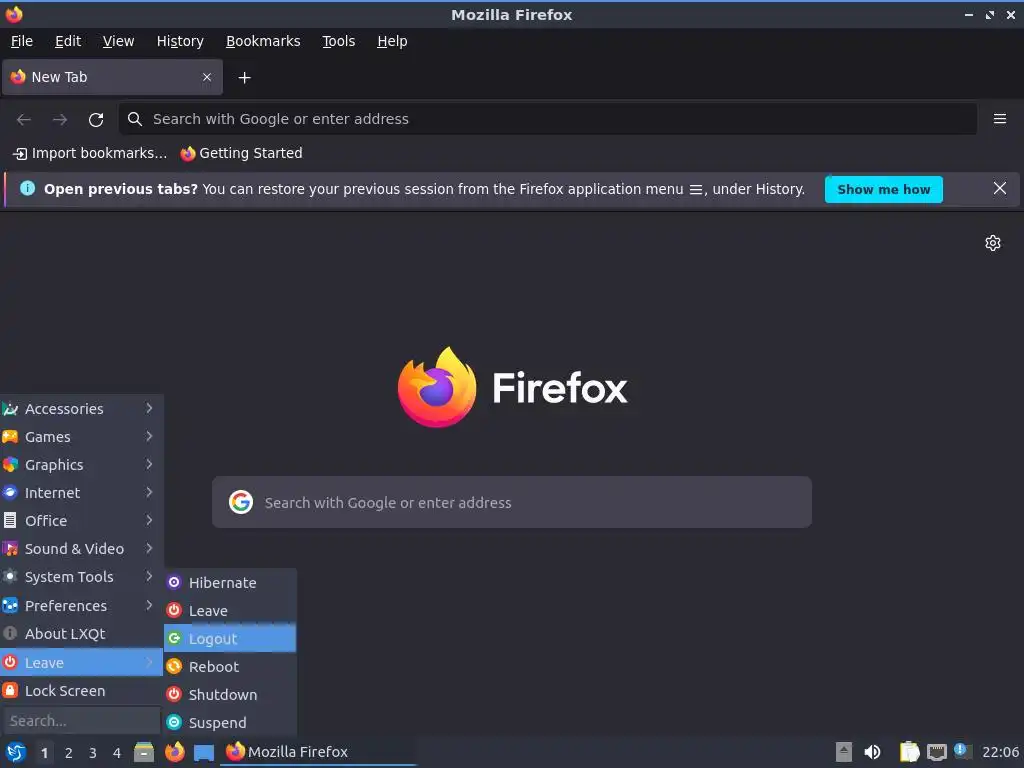This screenshot has height=768, width=1024.
Task: Open the File menu
Action: click(22, 41)
